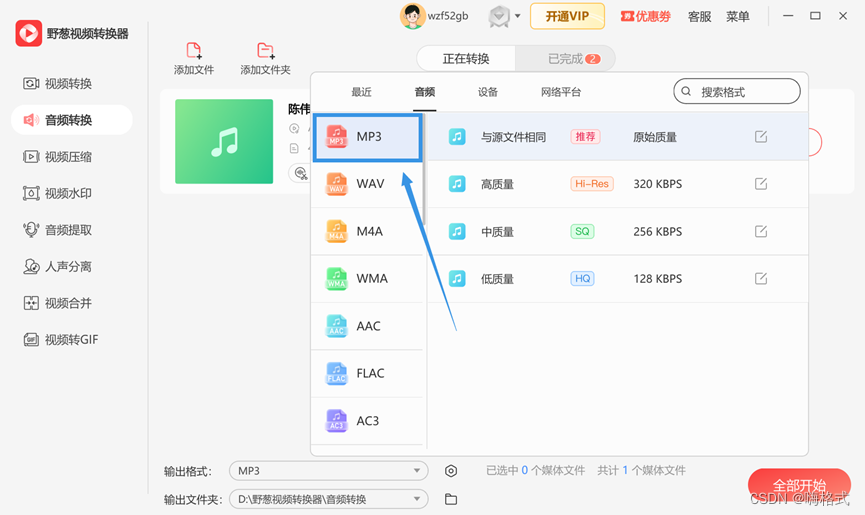This screenshot has width=865, height=515.
Task: Choose the 低质量 HQ row
Action: tap(618, 278)
